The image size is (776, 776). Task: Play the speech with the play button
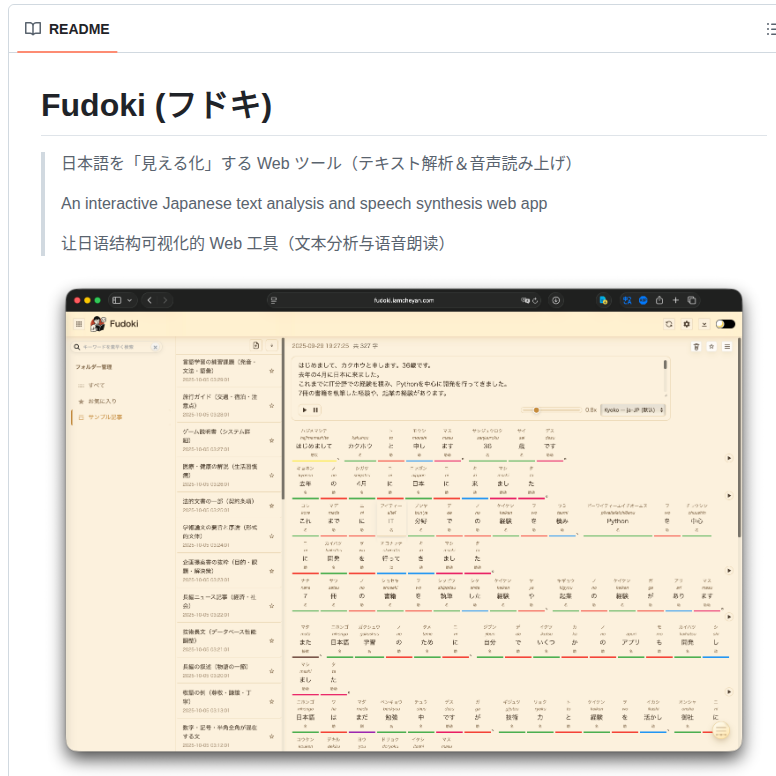(304, 410)
